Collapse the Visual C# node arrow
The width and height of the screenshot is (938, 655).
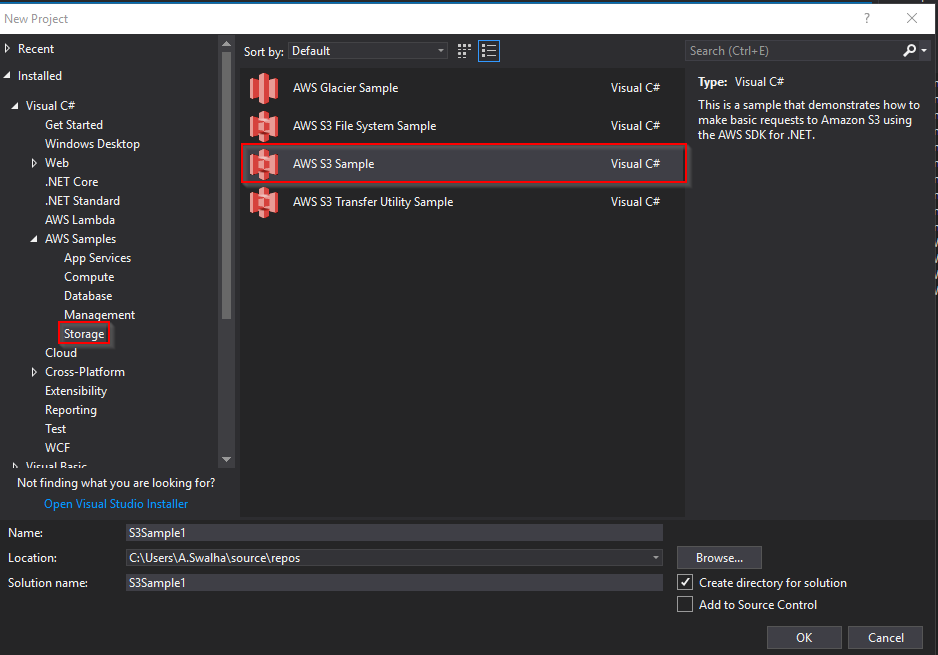tap(15, 106)
